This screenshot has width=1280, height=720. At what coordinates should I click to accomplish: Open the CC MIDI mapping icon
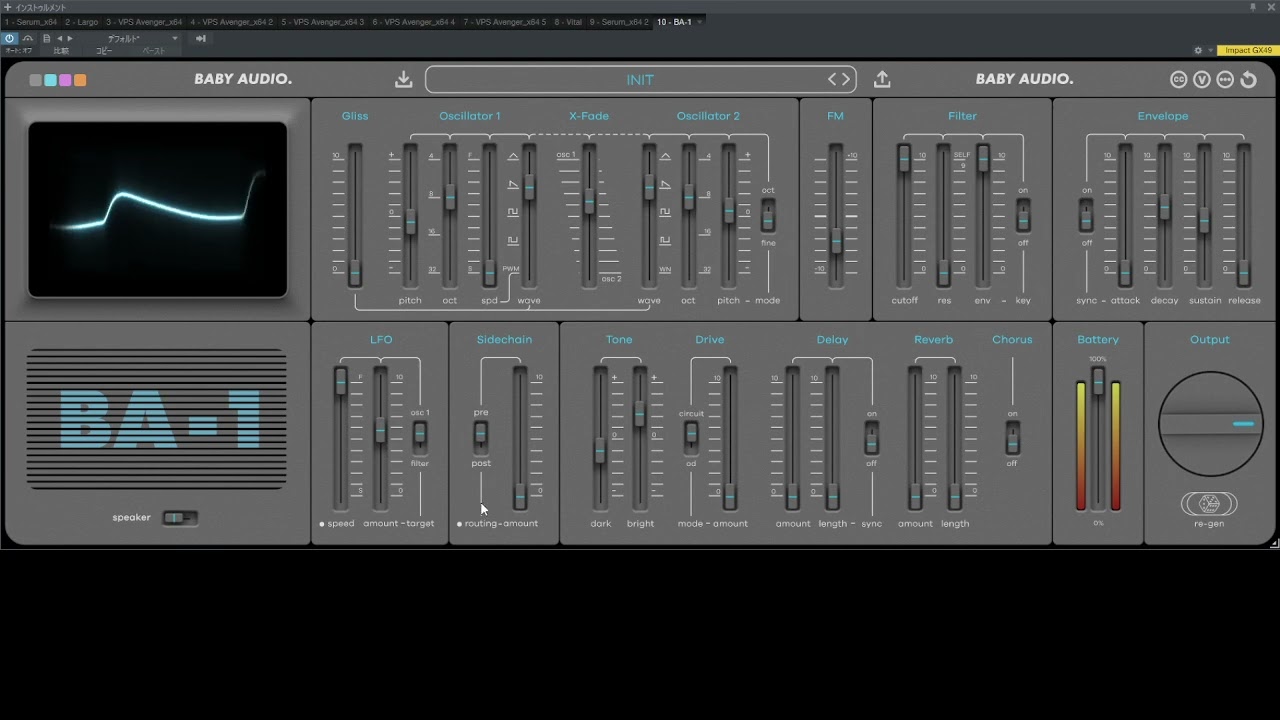coord(1179,80)
